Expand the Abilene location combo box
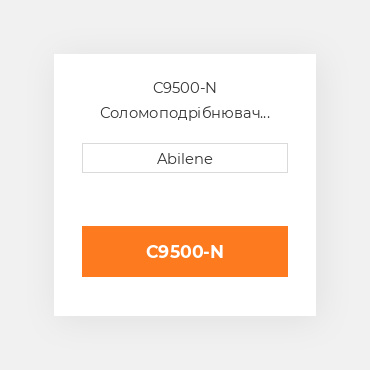Screen dimensions: 370x370 pos(185,158)
